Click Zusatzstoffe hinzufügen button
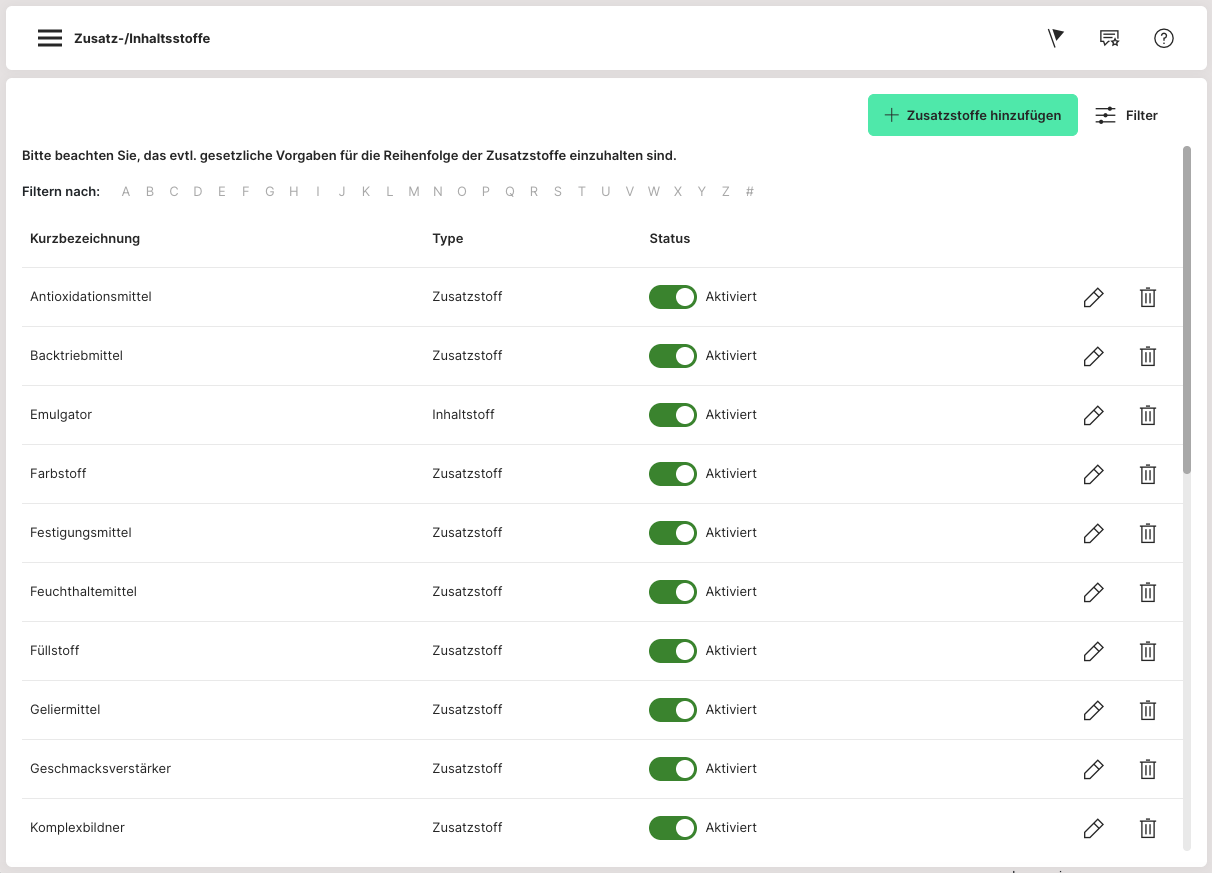1212x873 pixels. click(x=972, y=115)
